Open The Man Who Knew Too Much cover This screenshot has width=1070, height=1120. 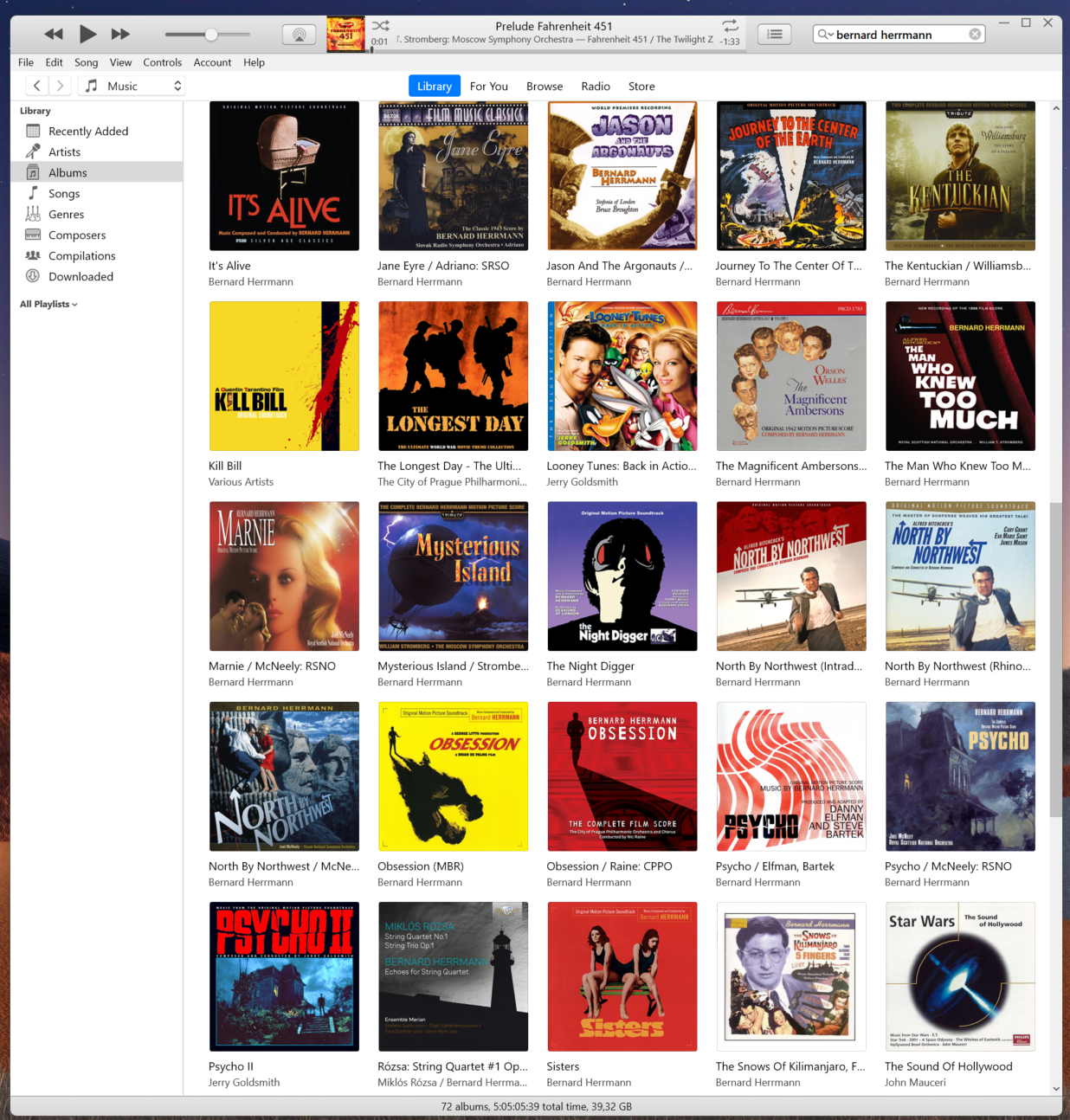(960, 376)
